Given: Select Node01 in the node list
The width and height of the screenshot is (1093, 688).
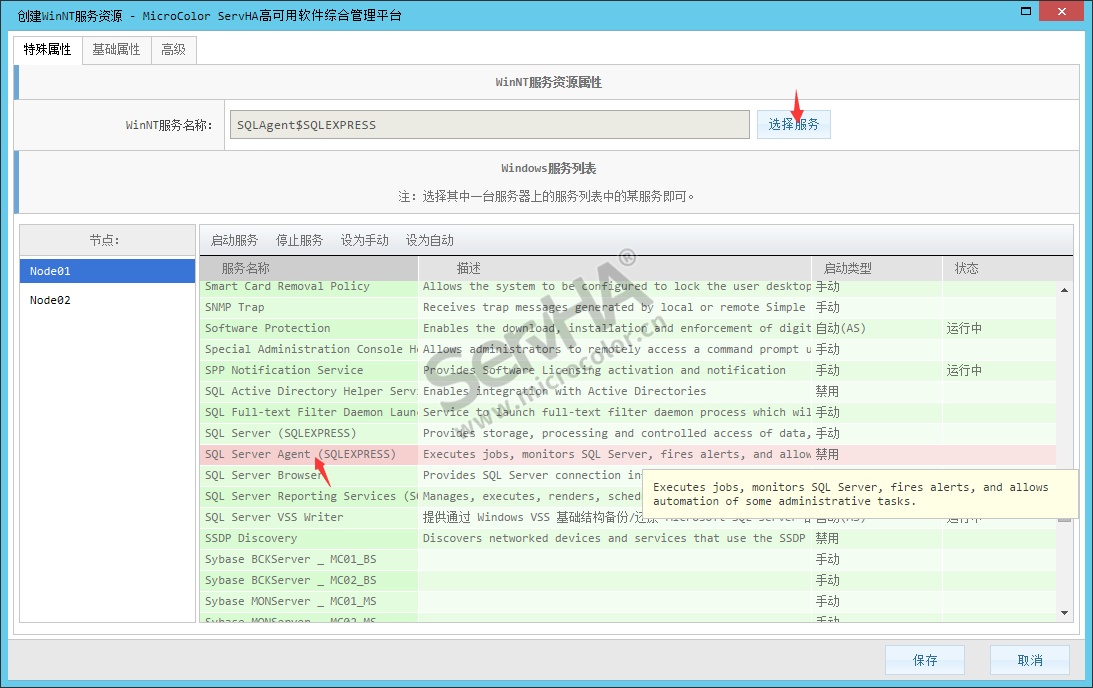Looking at the screenshot, I should pyautogui.click(x=107, y=271).
